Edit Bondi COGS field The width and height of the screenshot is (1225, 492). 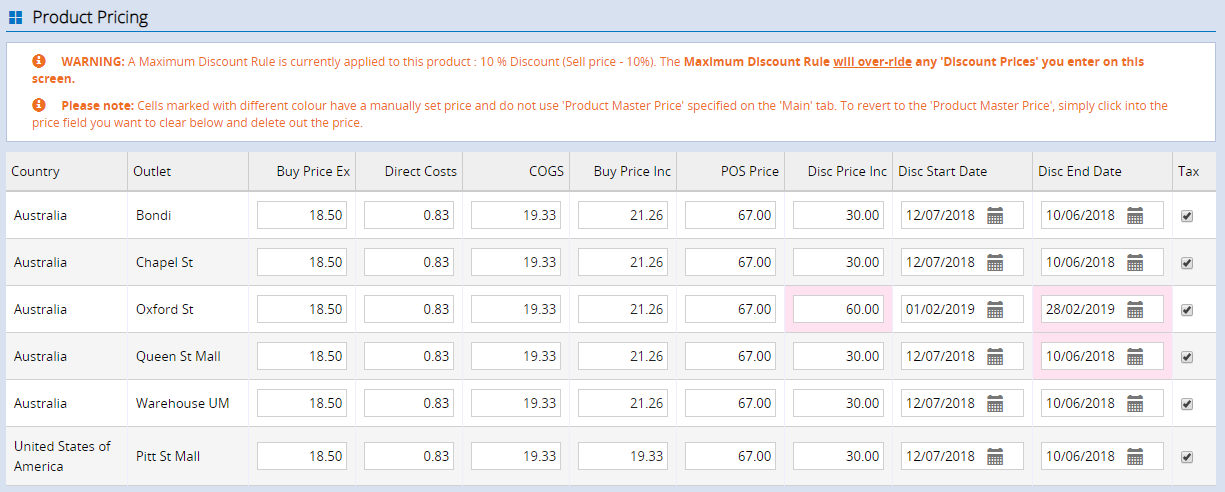point(516,215)
